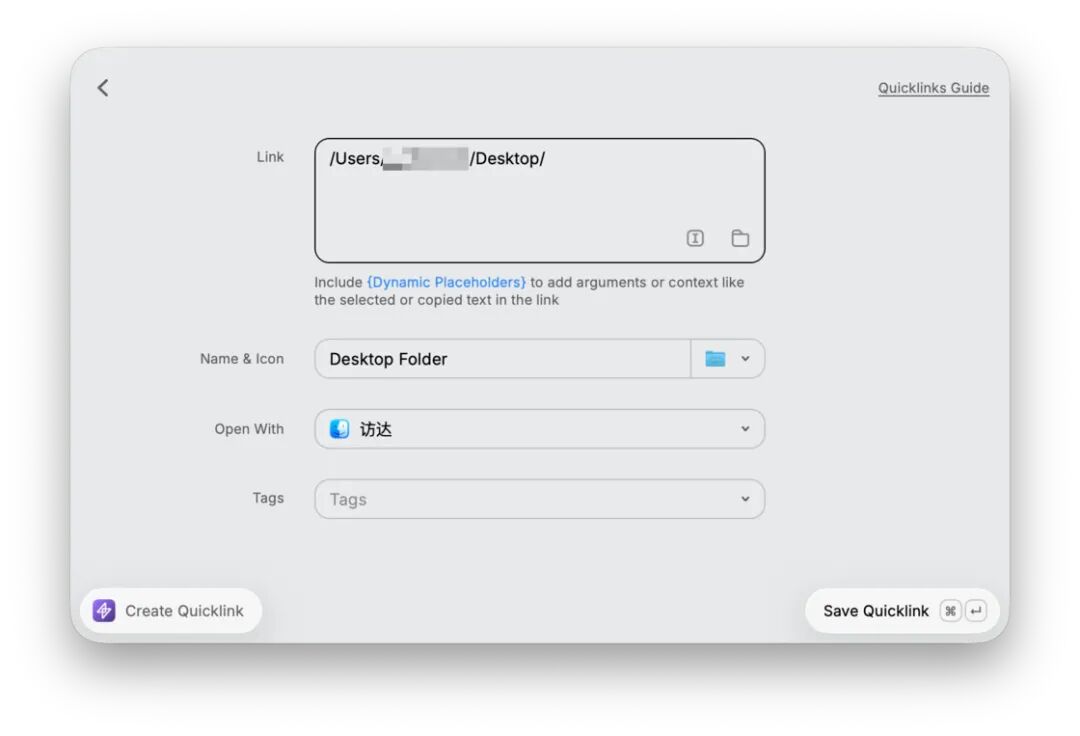Browse for a folder with the folder icon

point(740,238)
